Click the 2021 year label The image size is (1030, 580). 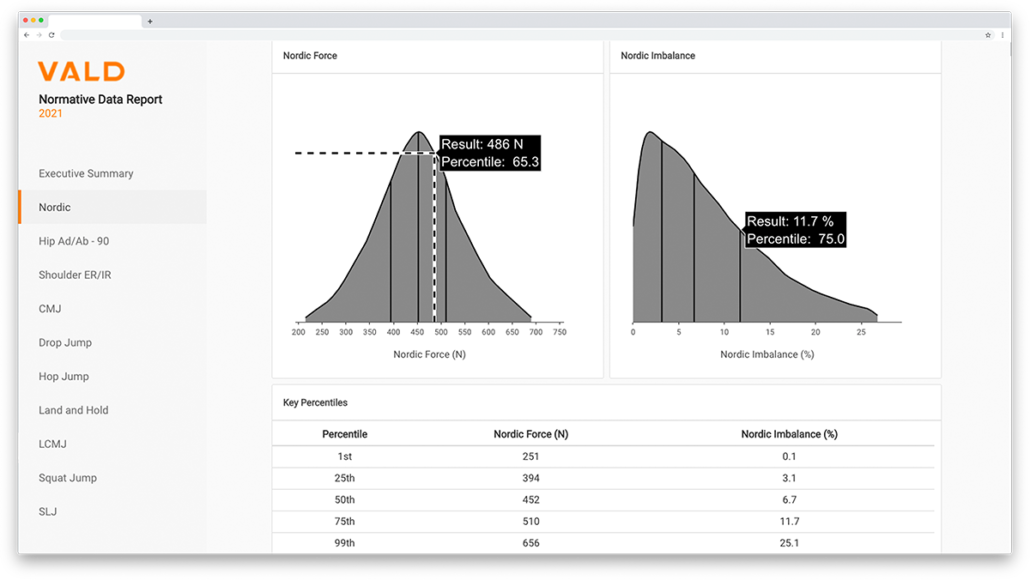coord(51,114)
